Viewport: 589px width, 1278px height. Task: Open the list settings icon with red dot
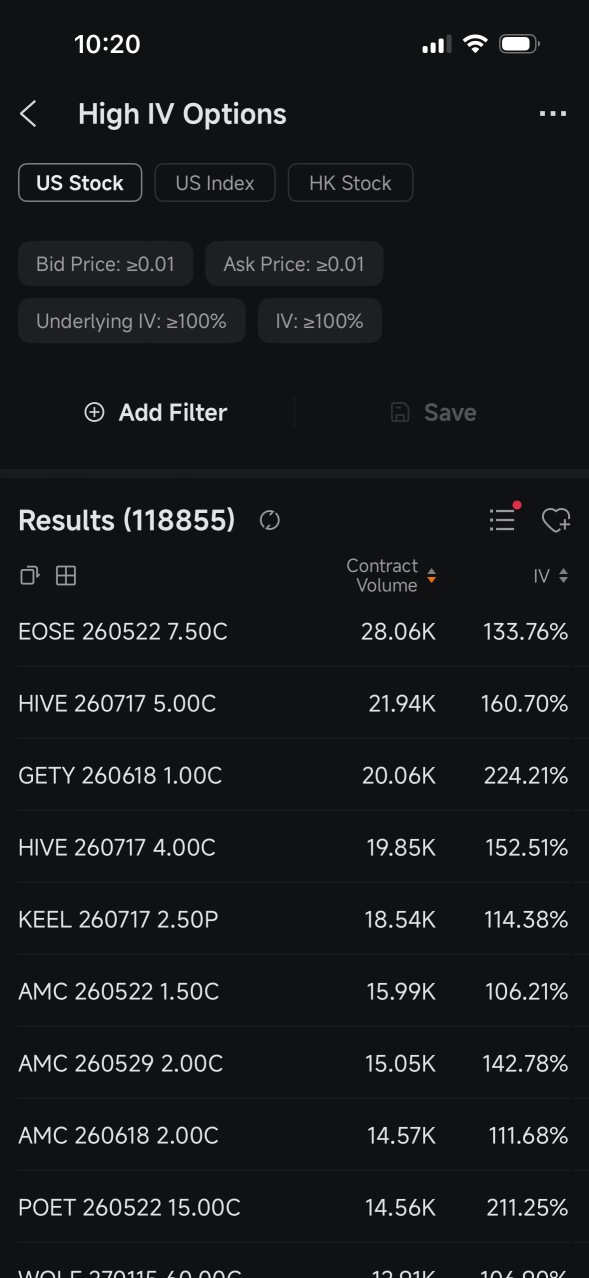tap(503, 519)
